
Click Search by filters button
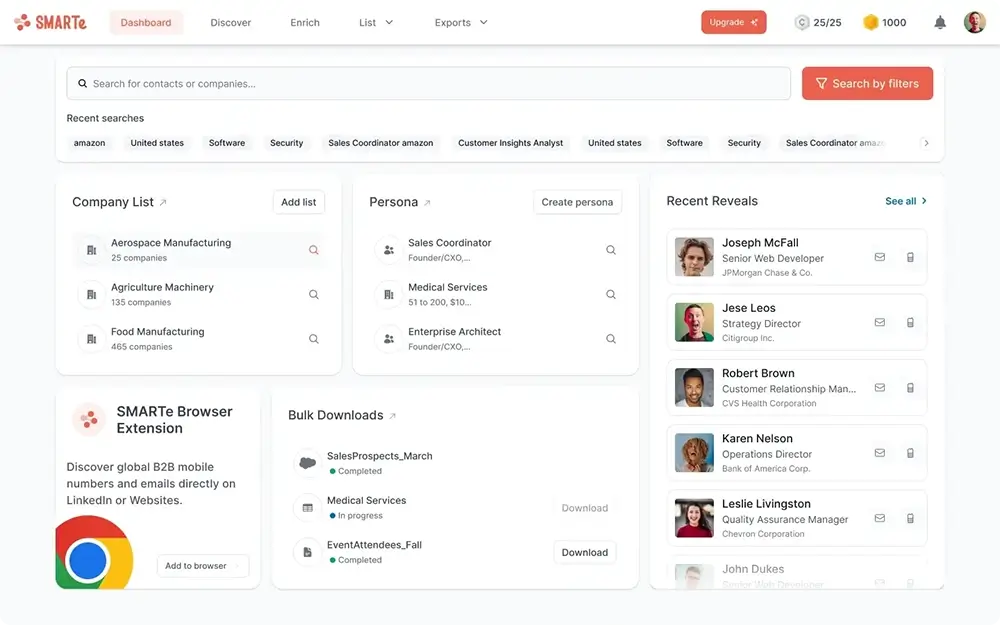pyautogui.click(x=867, y=84)
